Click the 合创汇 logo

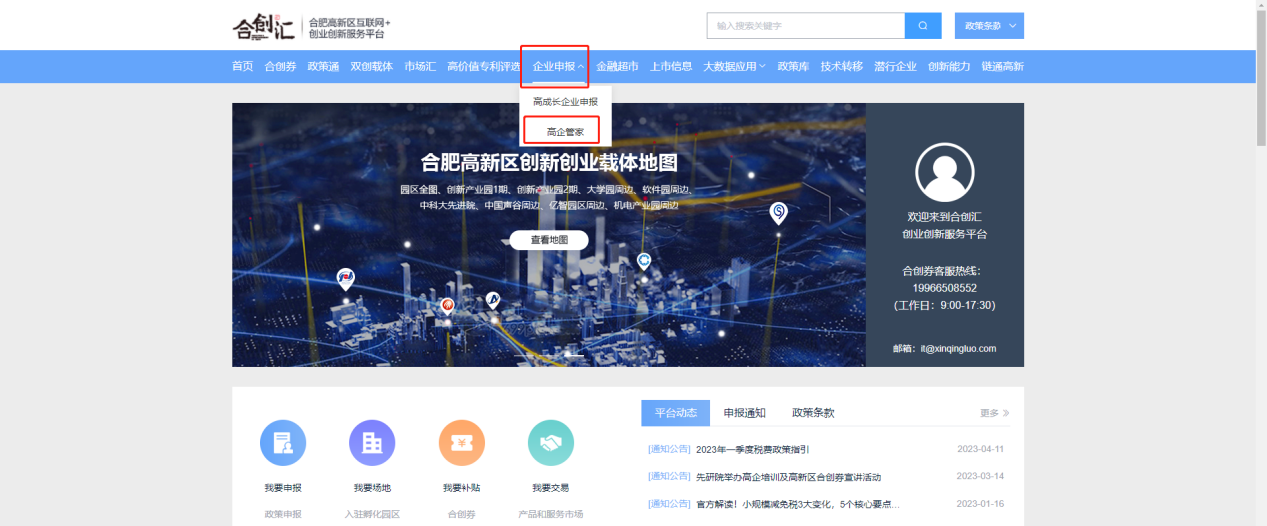264,26
